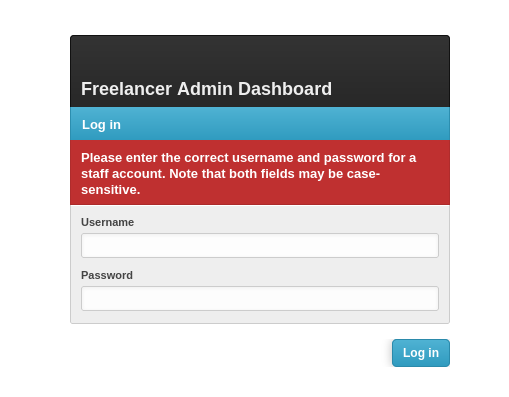Click the word 'Dashboard' in the heading

click(x=285, y=89)
